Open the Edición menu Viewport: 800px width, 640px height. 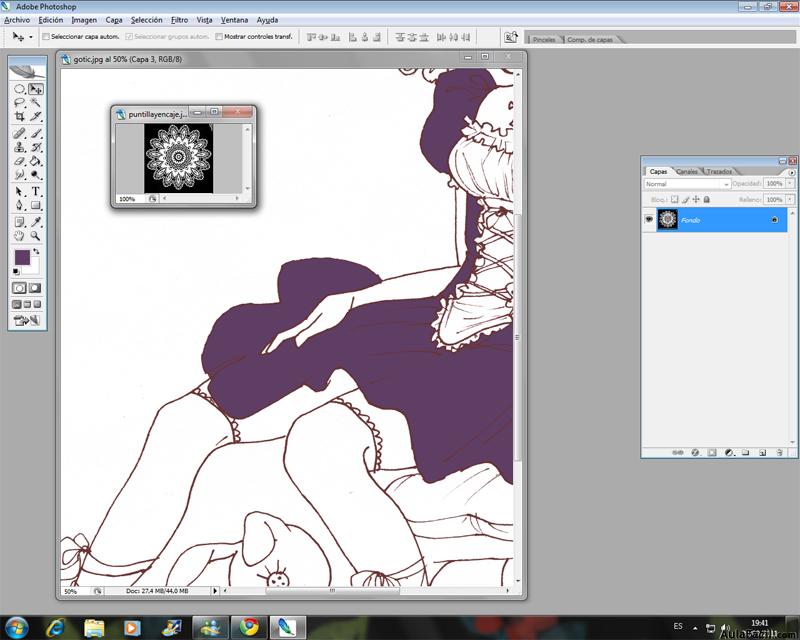click(51, 20)
